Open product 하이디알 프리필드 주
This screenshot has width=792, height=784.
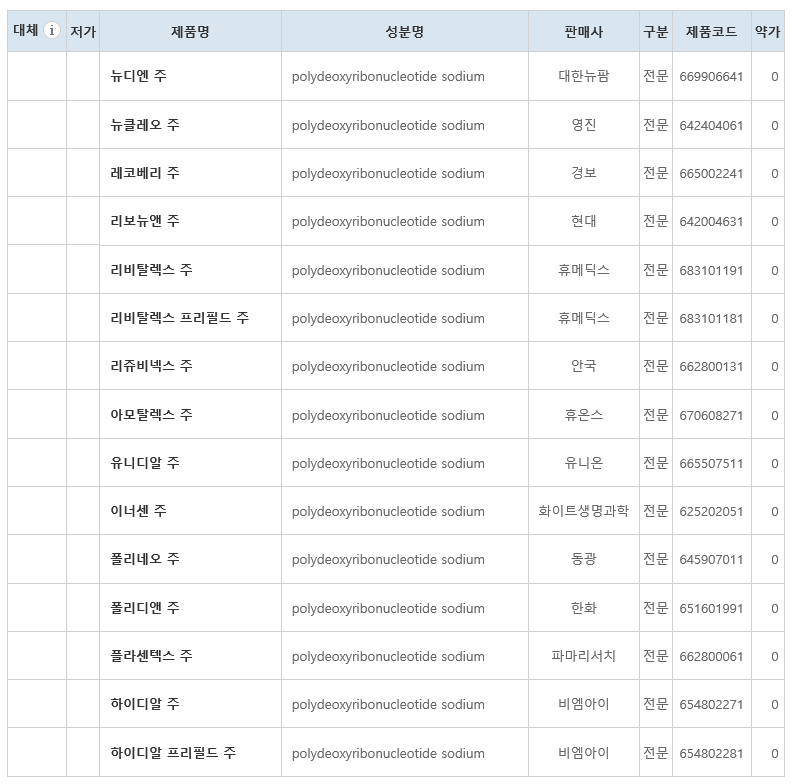173,753
